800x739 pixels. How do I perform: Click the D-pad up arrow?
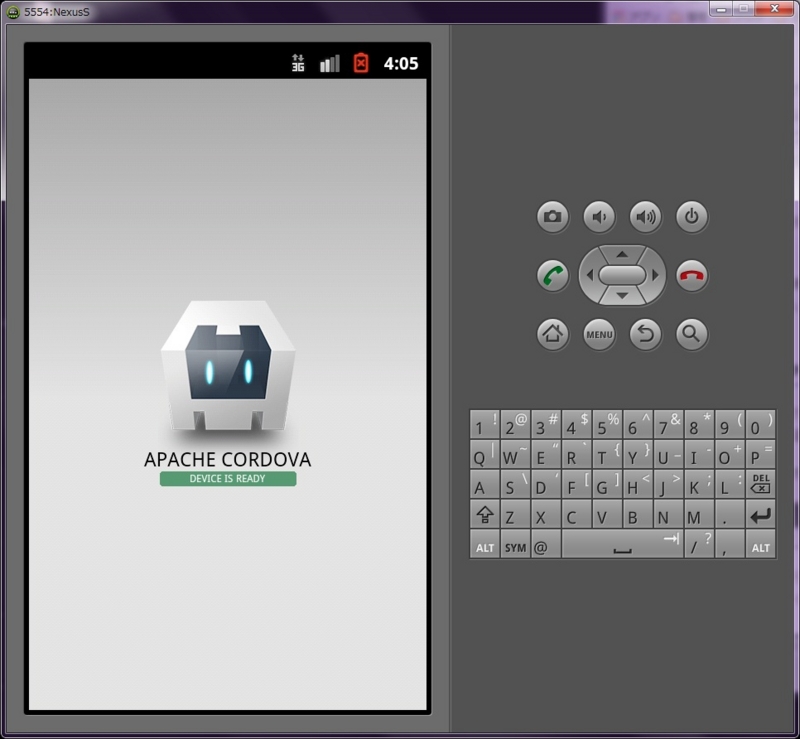pos(622,254)
